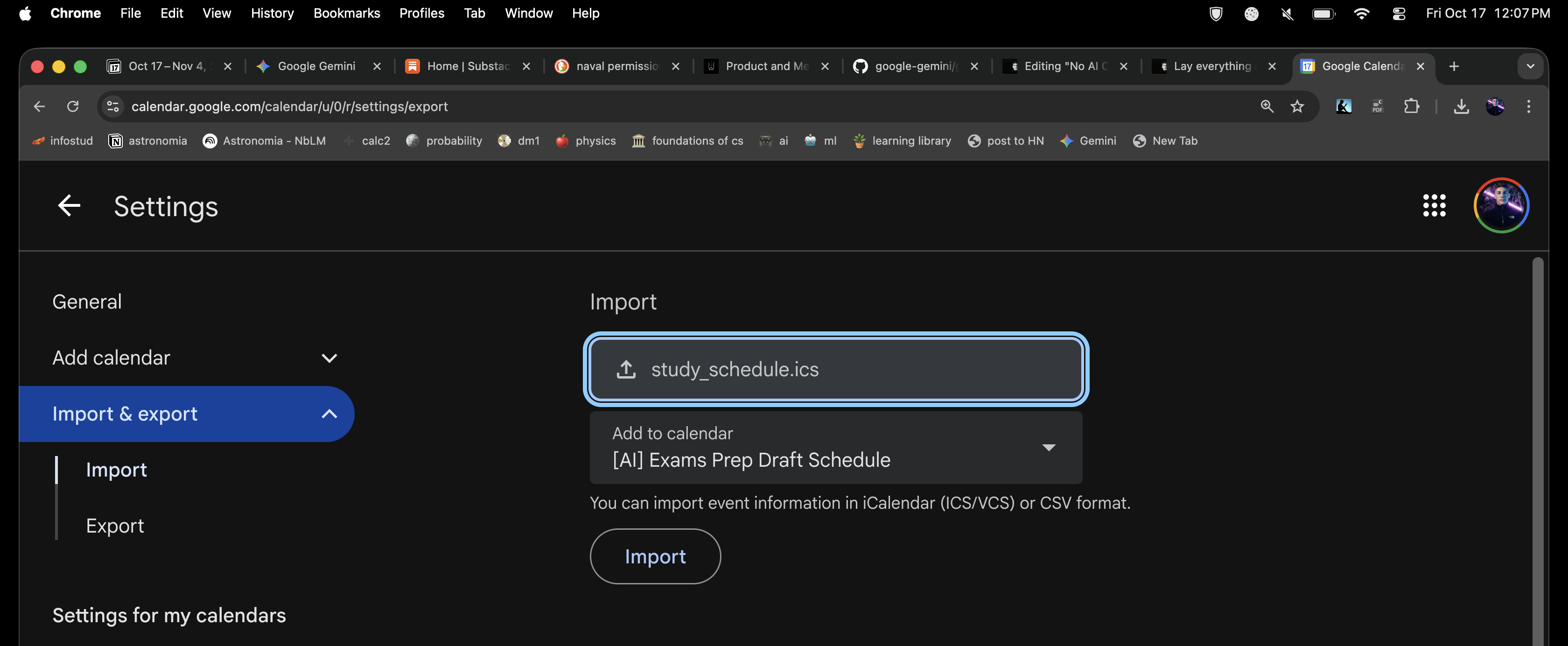Screen dimensions: 1568x646
Task: Open the Bookmarks menu in menu bar
Action: [346, 14]
